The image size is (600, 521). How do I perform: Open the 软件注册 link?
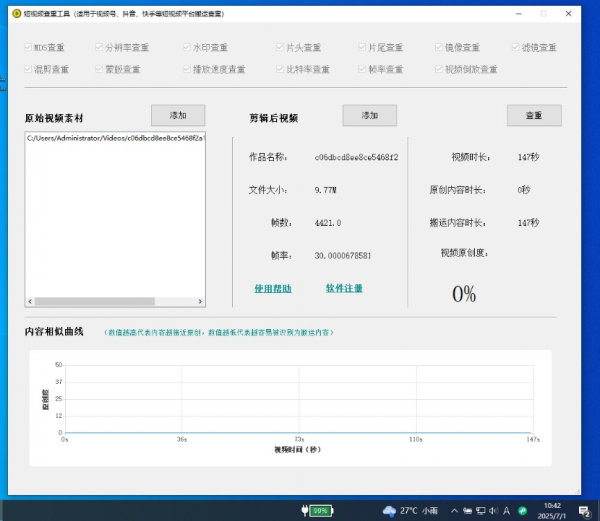pos(344,288)
